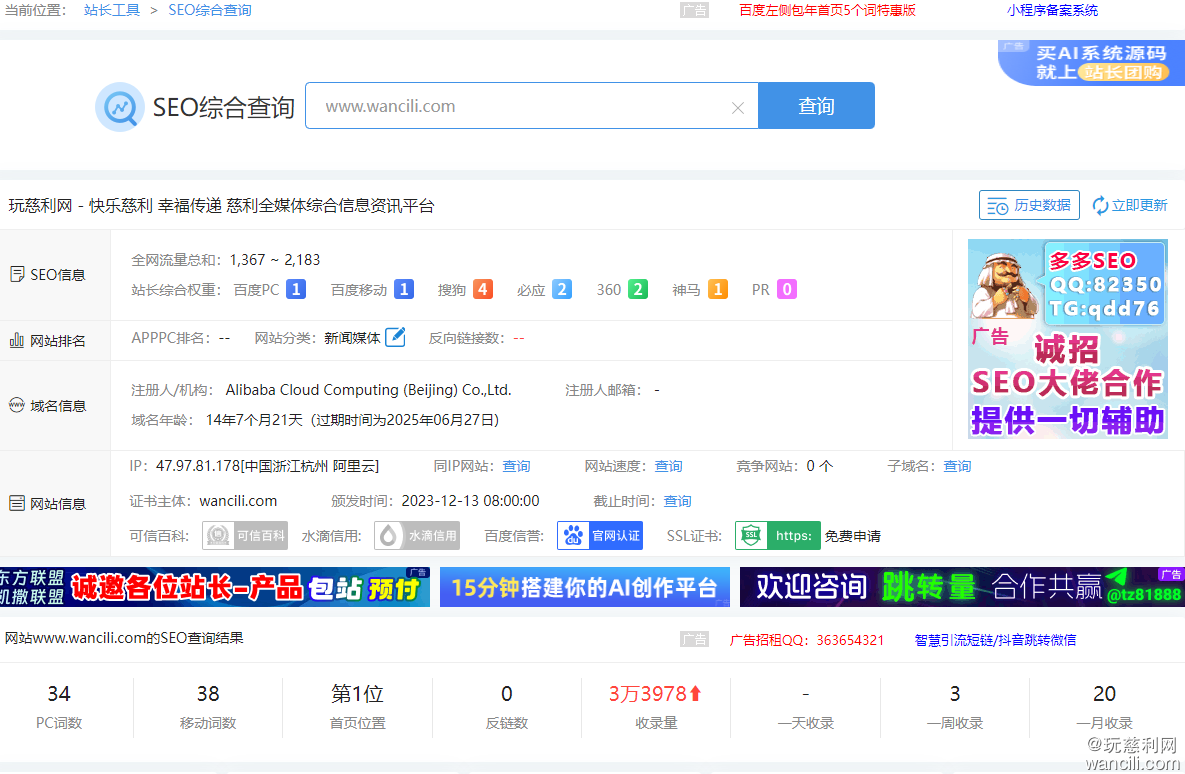Viewport: 1185px width, 774px height.
Task: Click the page title 玩慈利网 heading text
Action: coord(221,206)
